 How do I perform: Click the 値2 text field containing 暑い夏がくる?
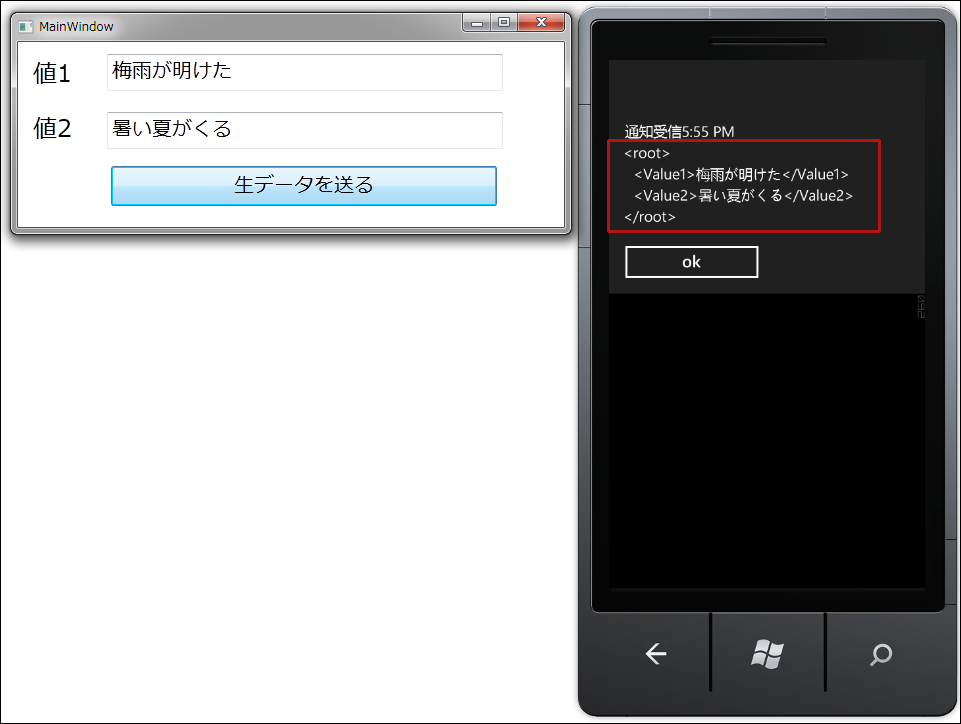305,130
